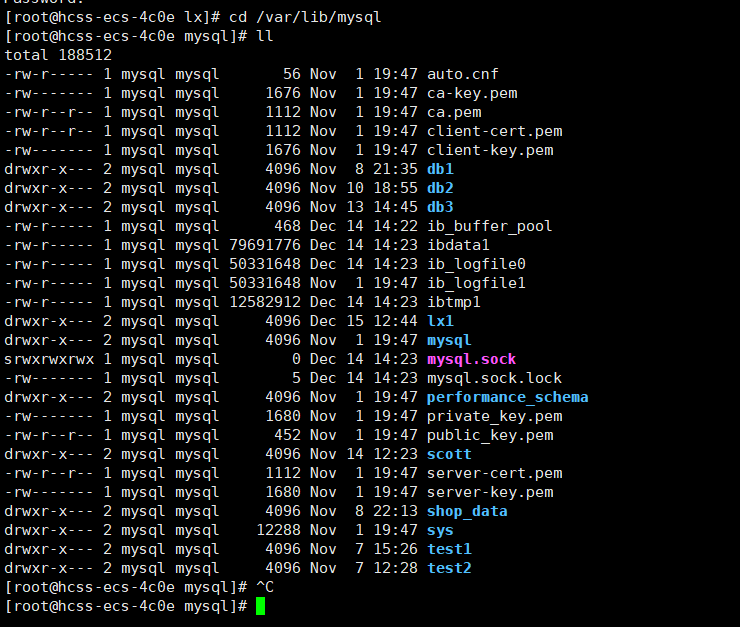
Task: Click the client-key.pem file name
Action: [490, 150]
